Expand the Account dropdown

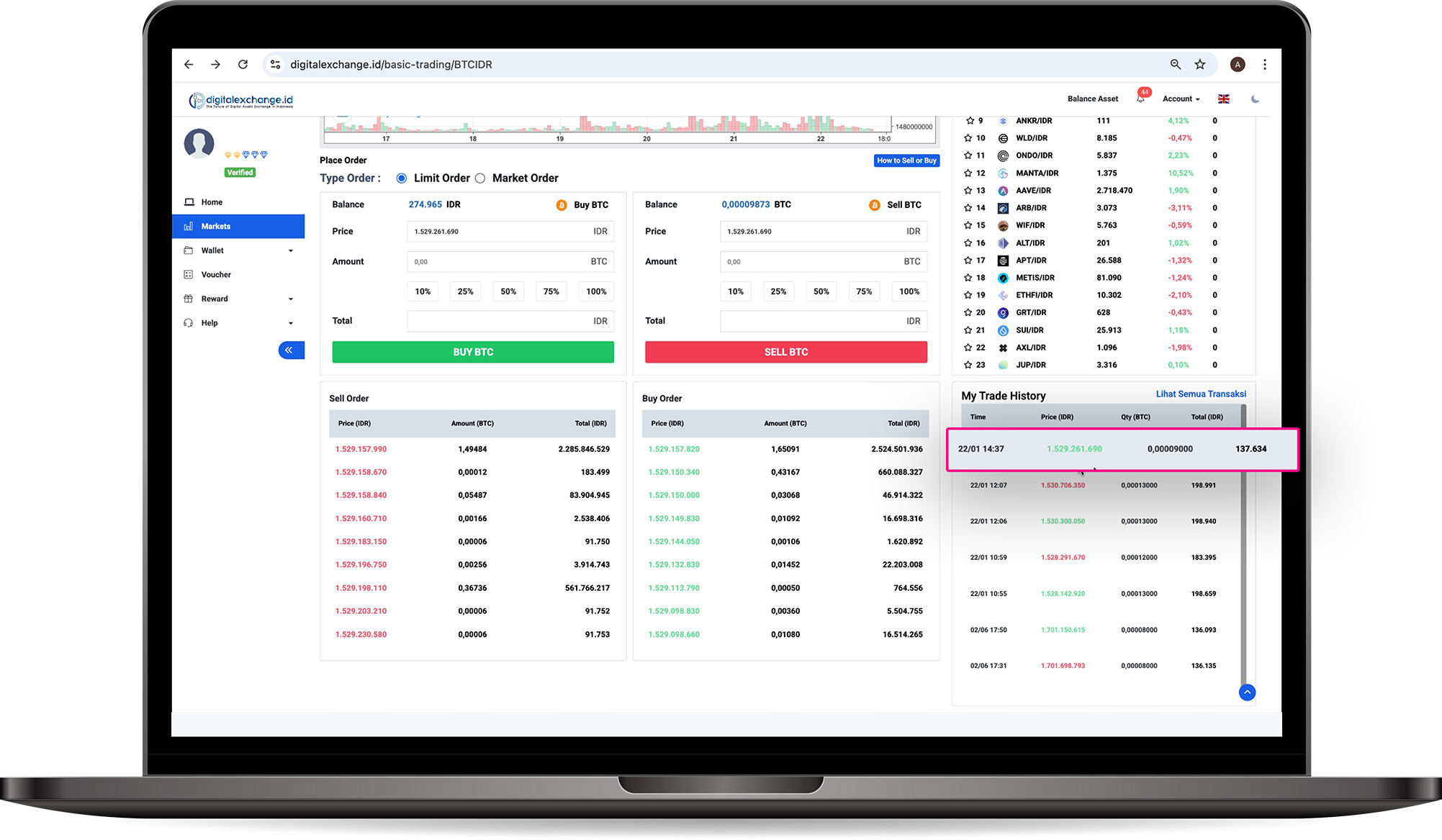1181,99
